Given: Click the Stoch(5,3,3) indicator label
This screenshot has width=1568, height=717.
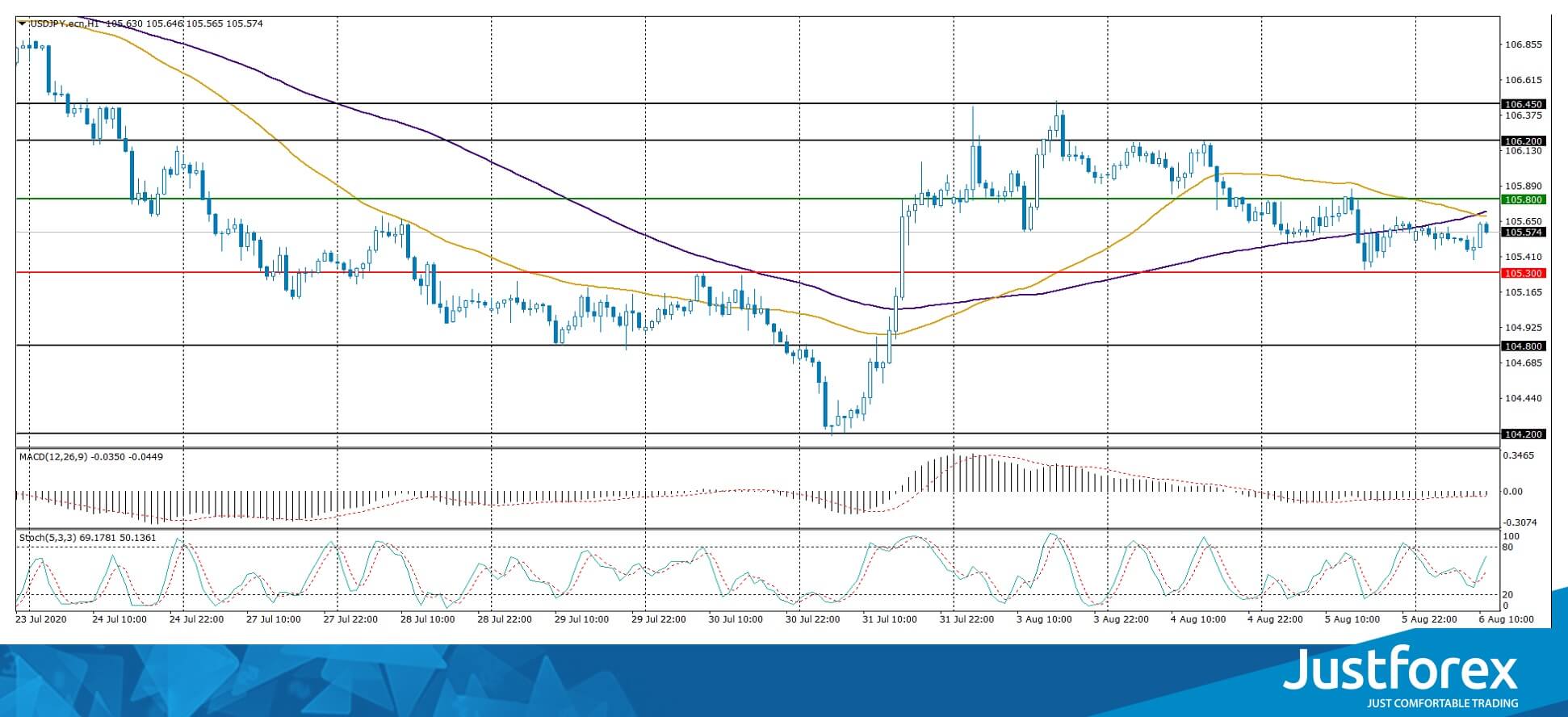Looking at the screenshot, I should point(47,538).
